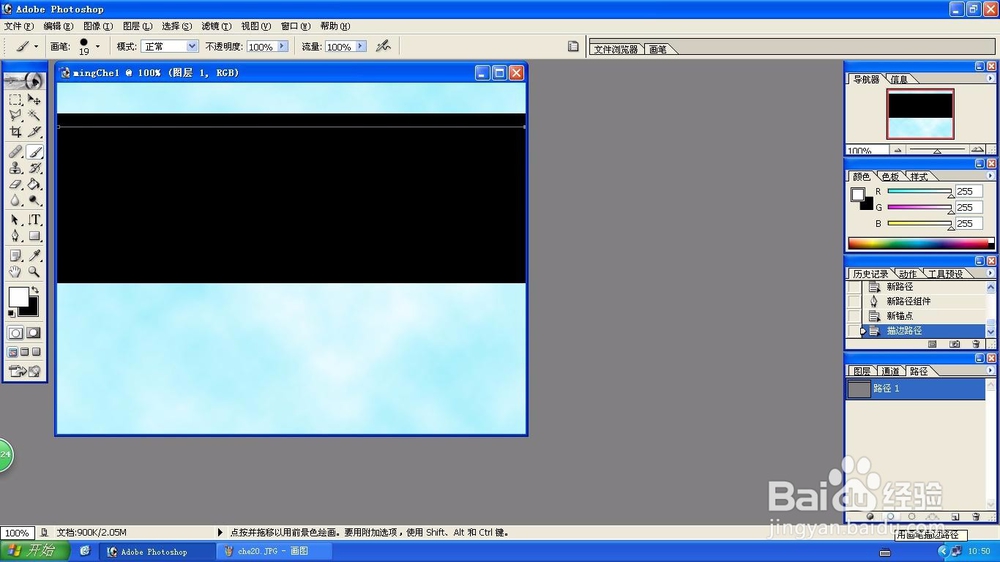This screenshot has width=1000, height=562.
Task: Select the Eraser tool
Action: point(15,184)
